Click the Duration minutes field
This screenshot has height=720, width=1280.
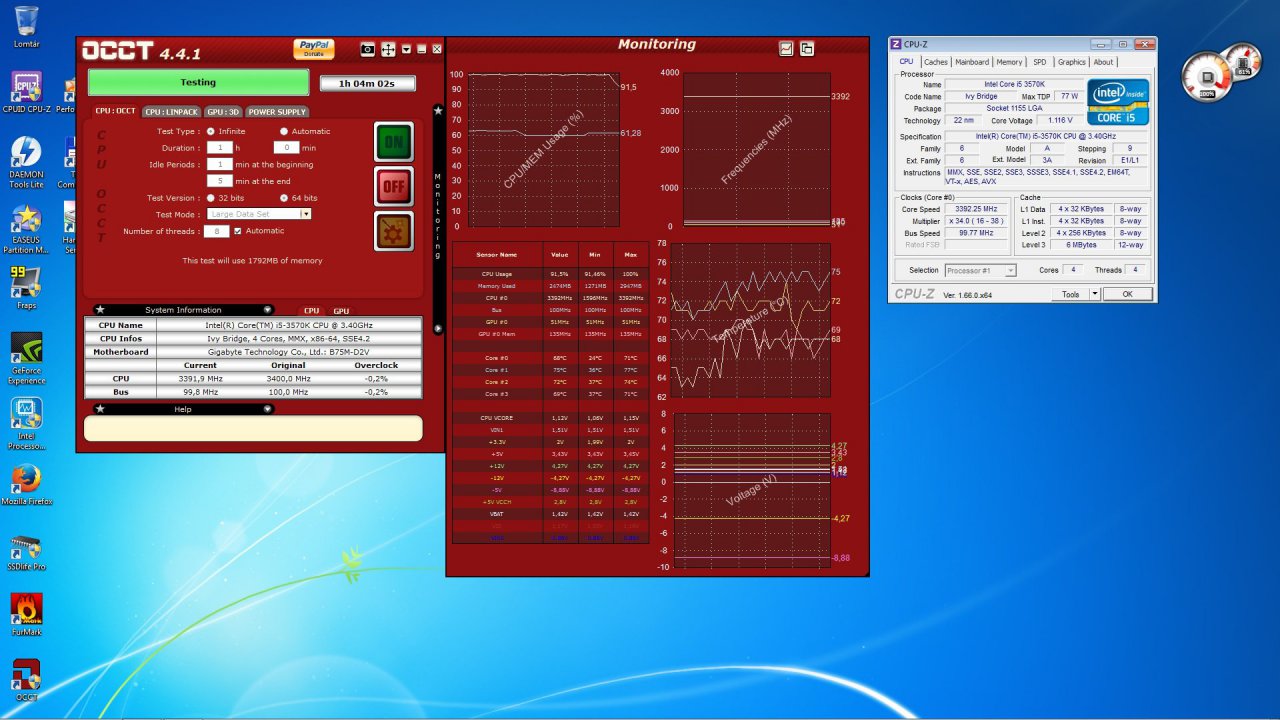pos(286,147)
